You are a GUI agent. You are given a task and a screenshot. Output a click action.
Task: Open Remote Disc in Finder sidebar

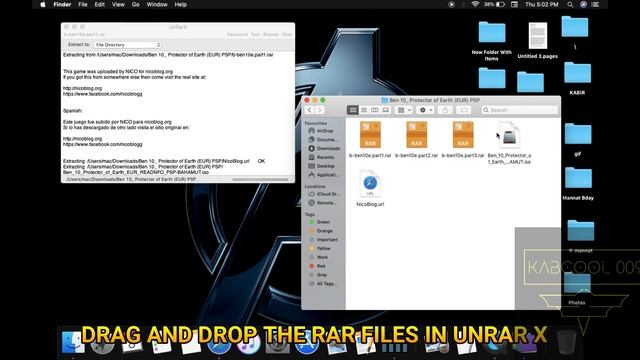[322, 203]
